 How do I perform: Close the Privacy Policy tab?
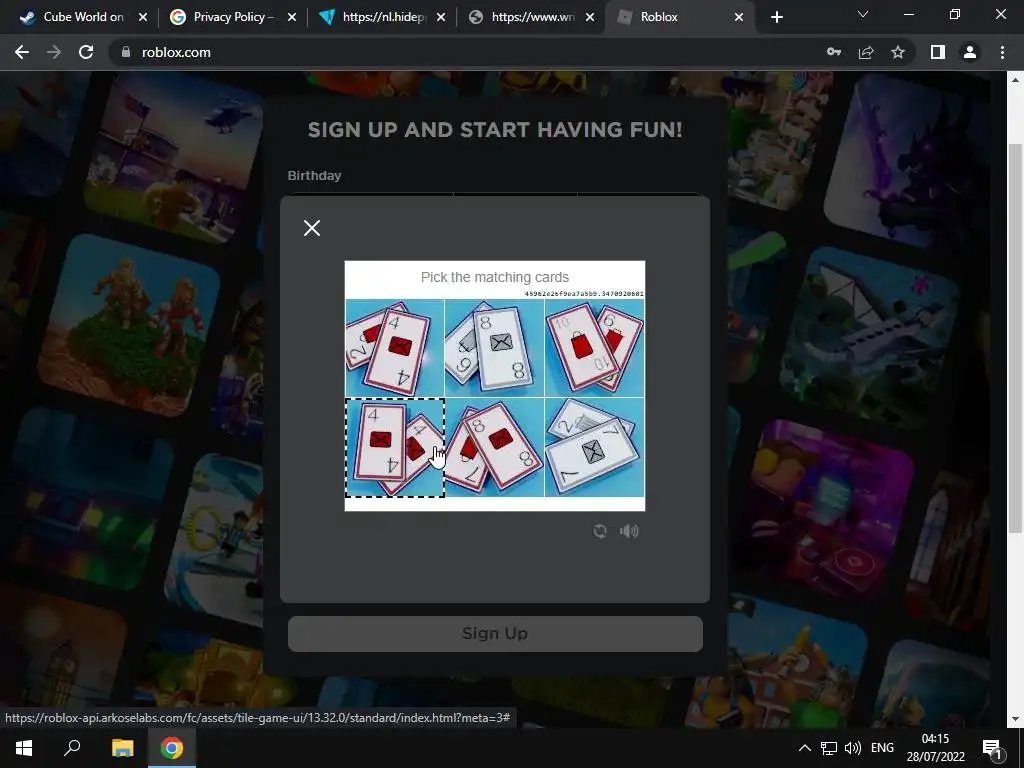click(292, 18)
